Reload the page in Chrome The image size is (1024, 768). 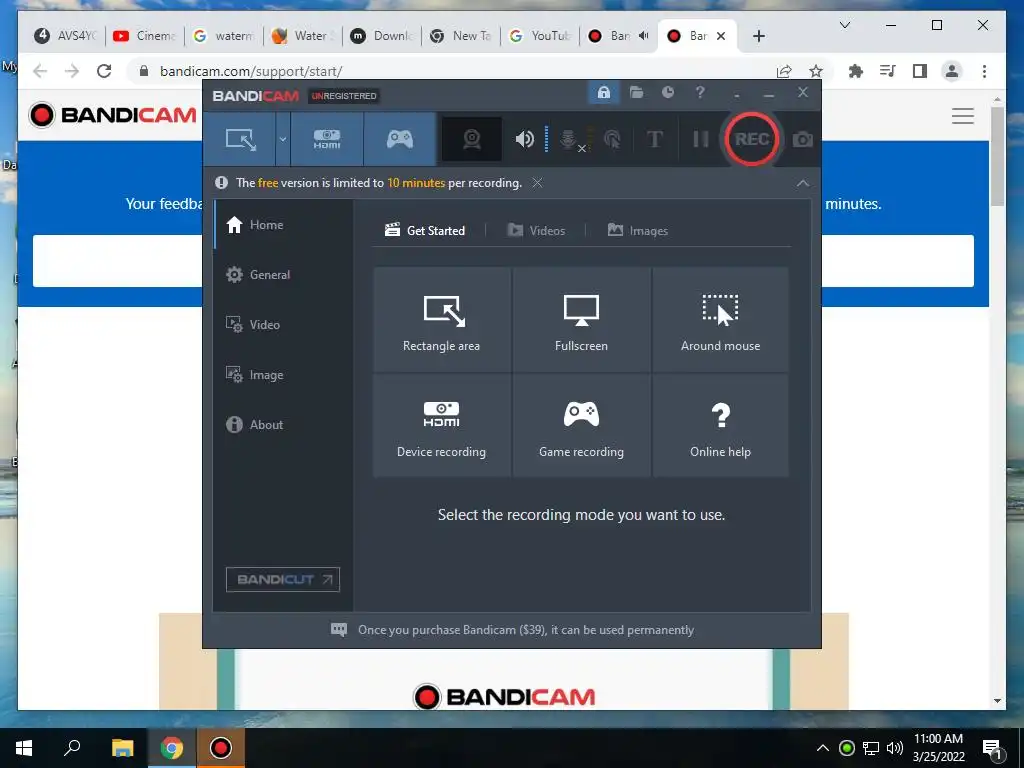tap(104, 71)
